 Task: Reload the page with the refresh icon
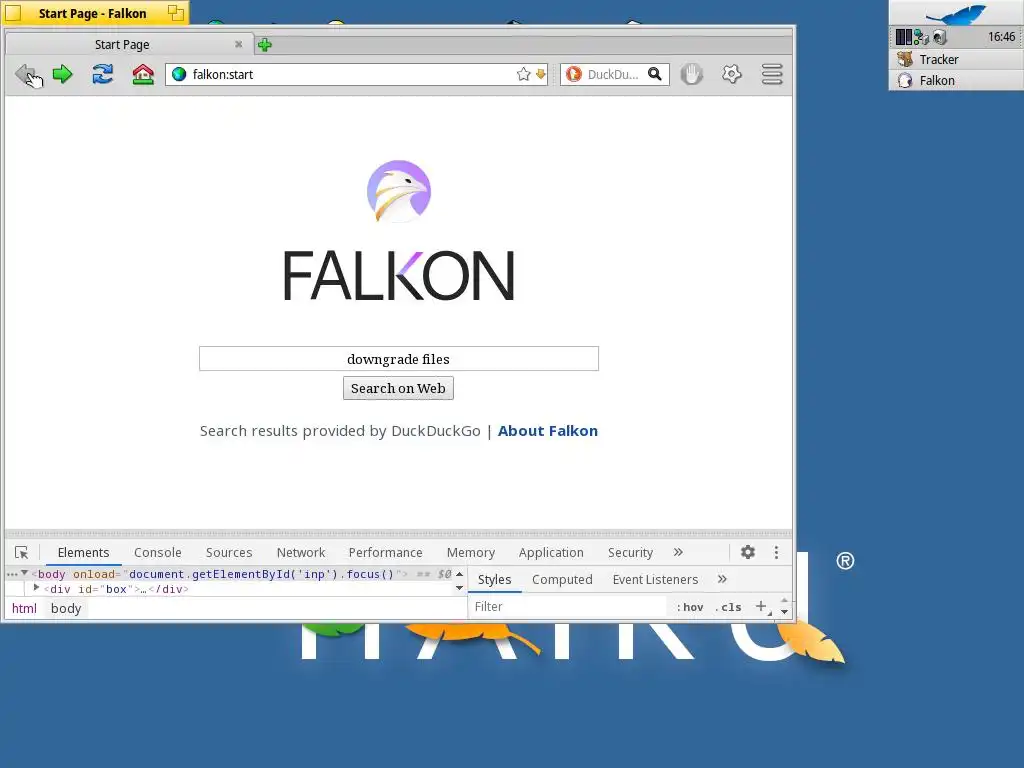pyautogui.click(x=103, y=74)
